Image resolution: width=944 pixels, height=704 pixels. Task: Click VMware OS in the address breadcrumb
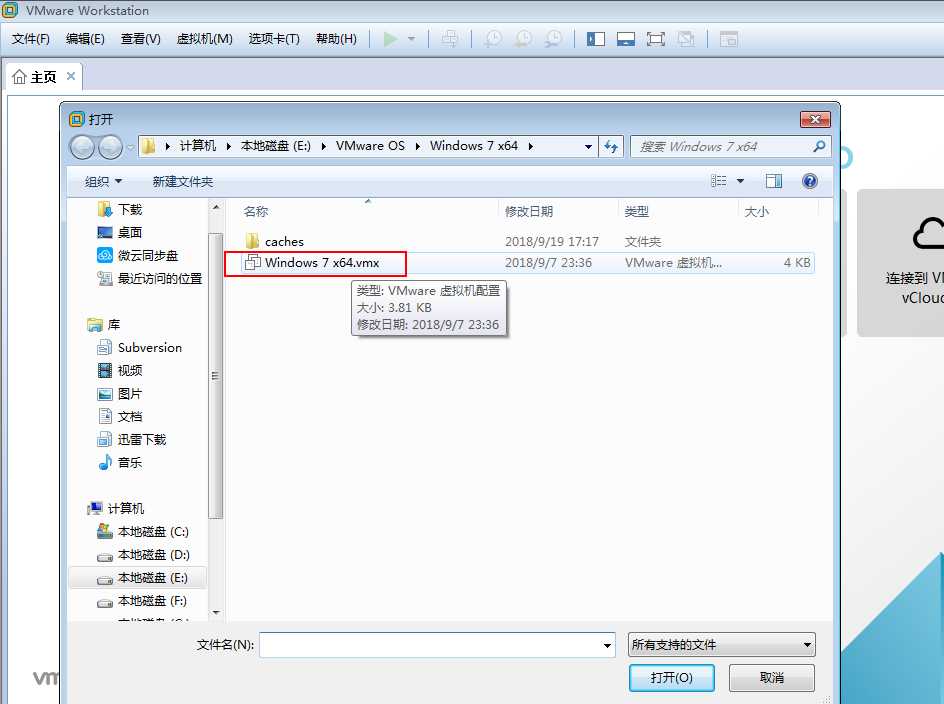coord(370,146)
